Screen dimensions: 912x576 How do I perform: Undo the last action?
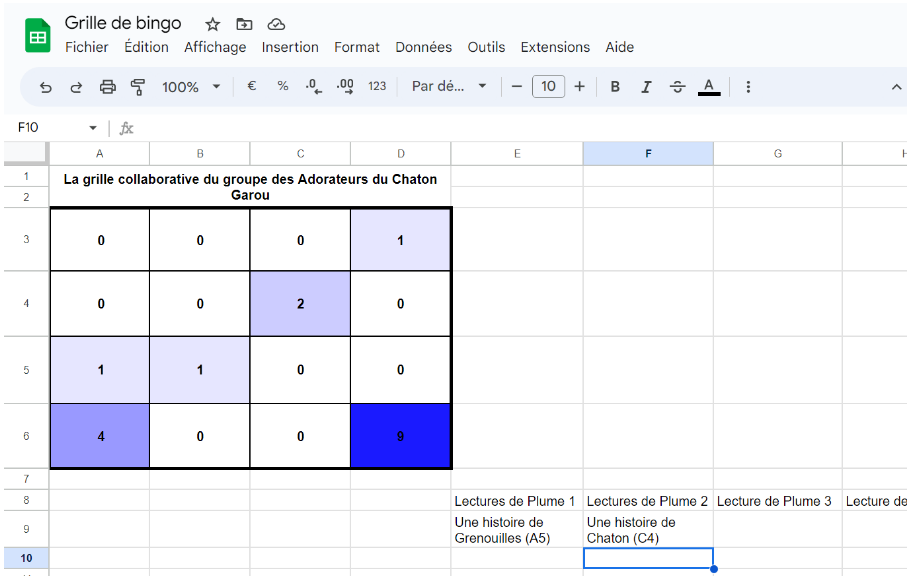[45, 87]
